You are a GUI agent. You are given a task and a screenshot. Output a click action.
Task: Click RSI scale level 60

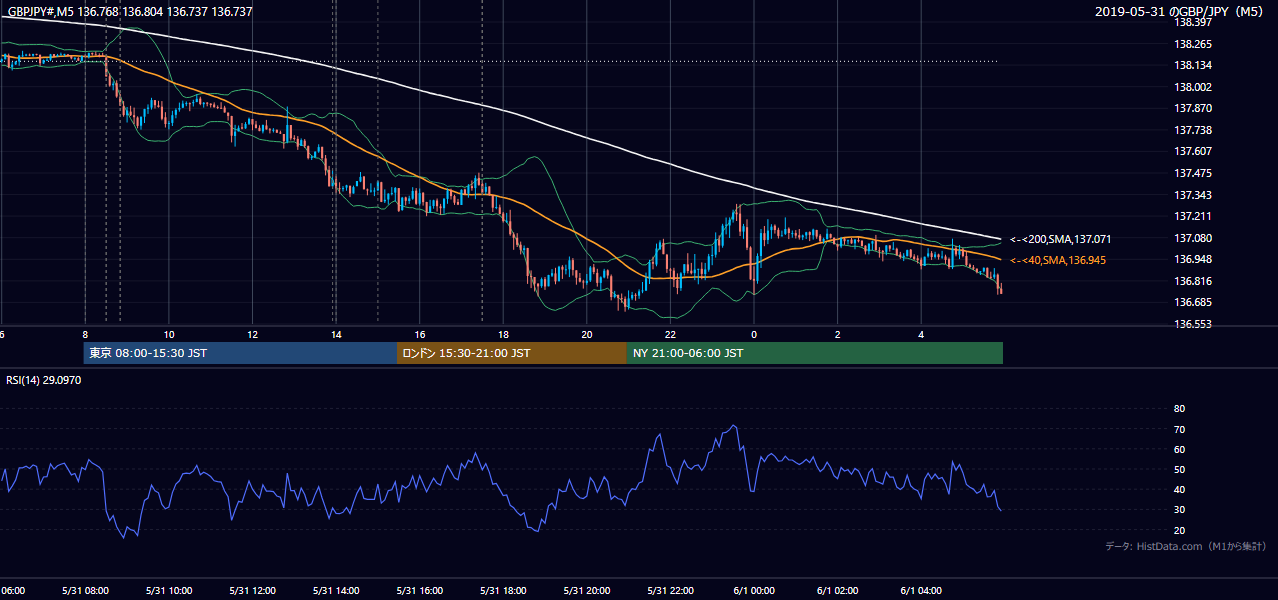1179,449
